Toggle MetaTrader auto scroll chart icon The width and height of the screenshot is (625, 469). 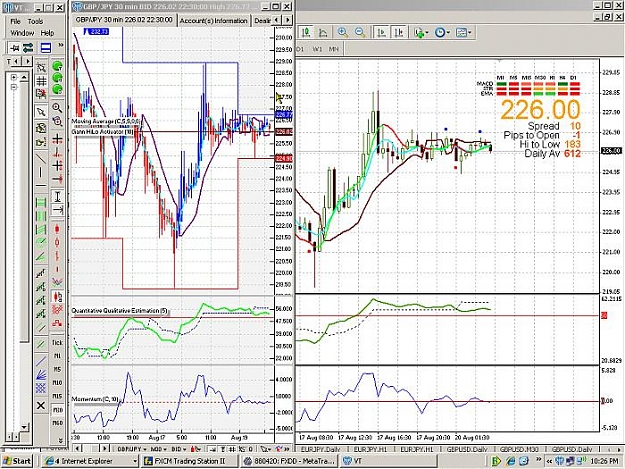pos(381,32)
